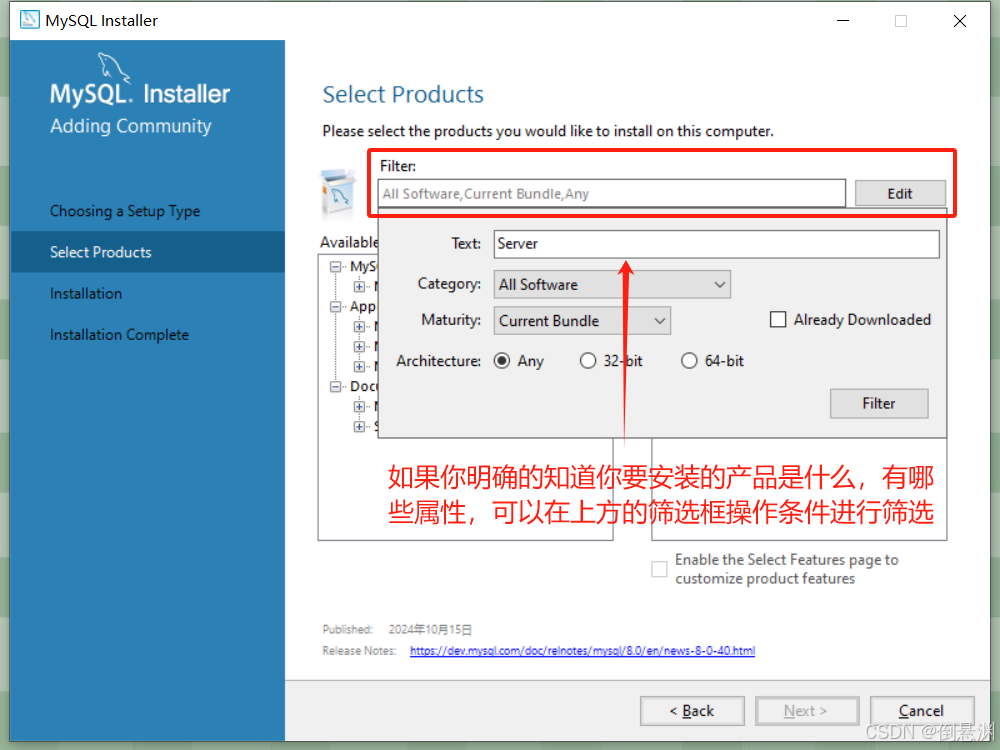Go back with the Back button
The width and height of the screenshot is (1000, 750).
click(x=692, y=710)
